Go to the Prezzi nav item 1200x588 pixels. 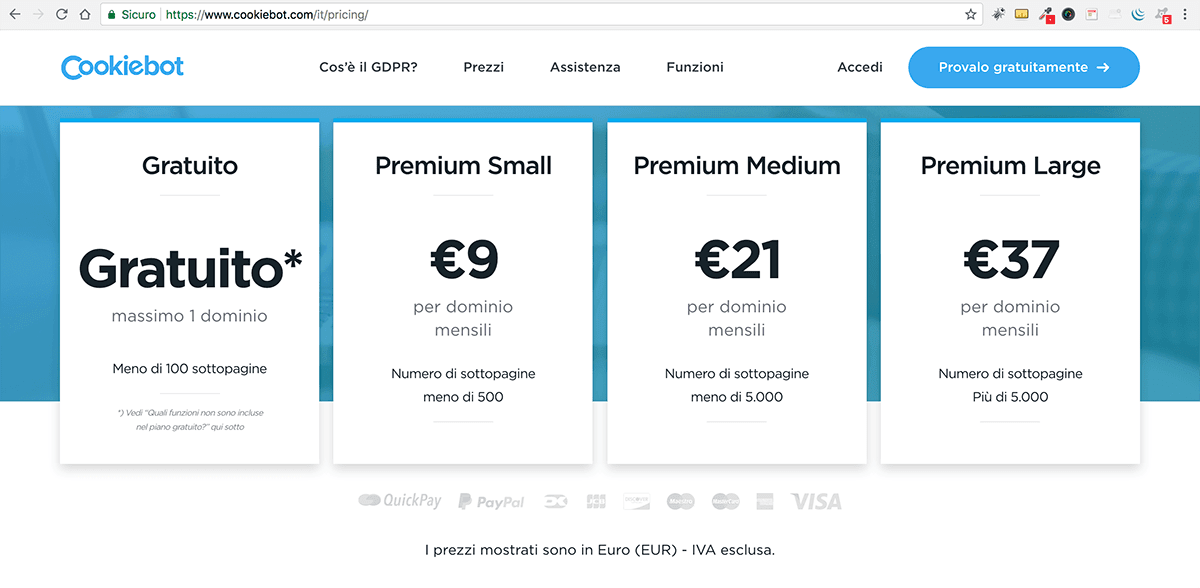point(484,67)
